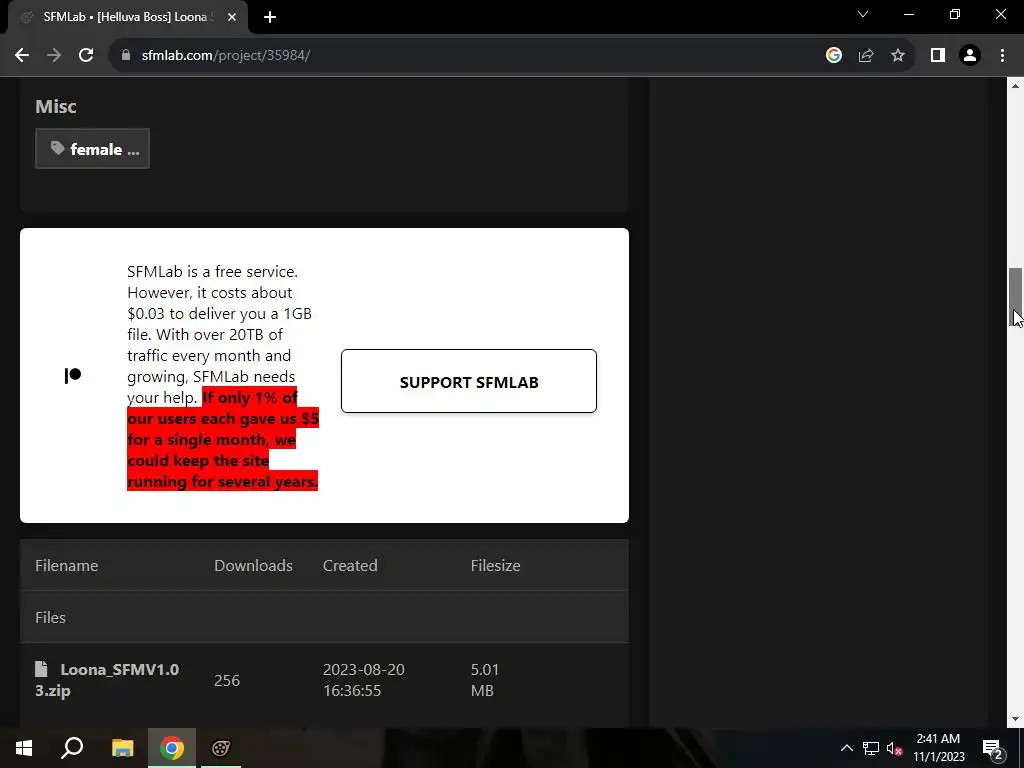The image size is (1024, 768).
Task: Click the highlighted red donation text
Action: 223,440
